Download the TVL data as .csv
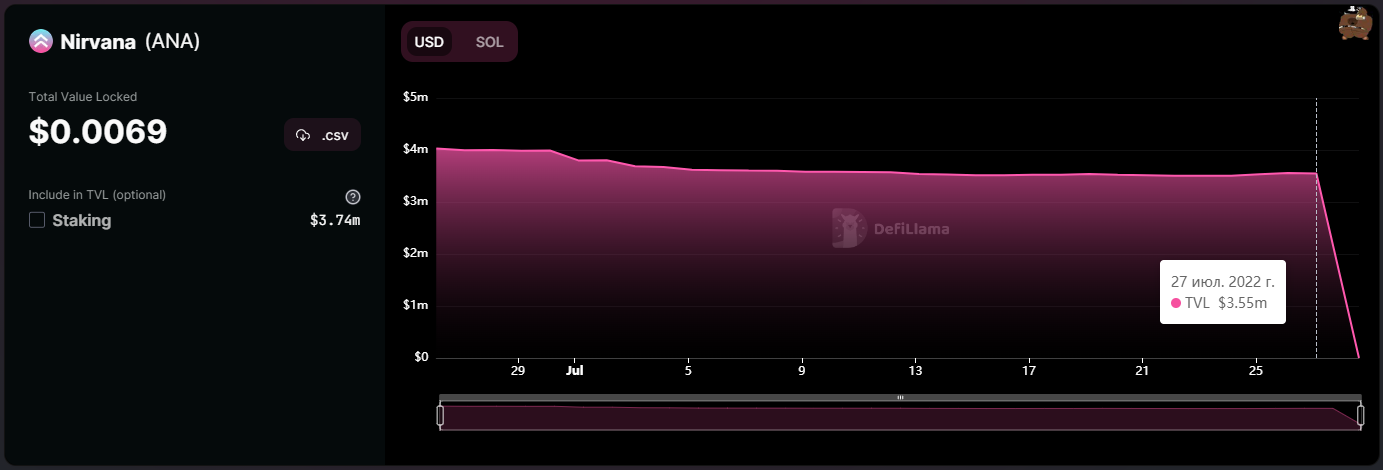This screenshot has width=1383, height=470. coord(323,135)
